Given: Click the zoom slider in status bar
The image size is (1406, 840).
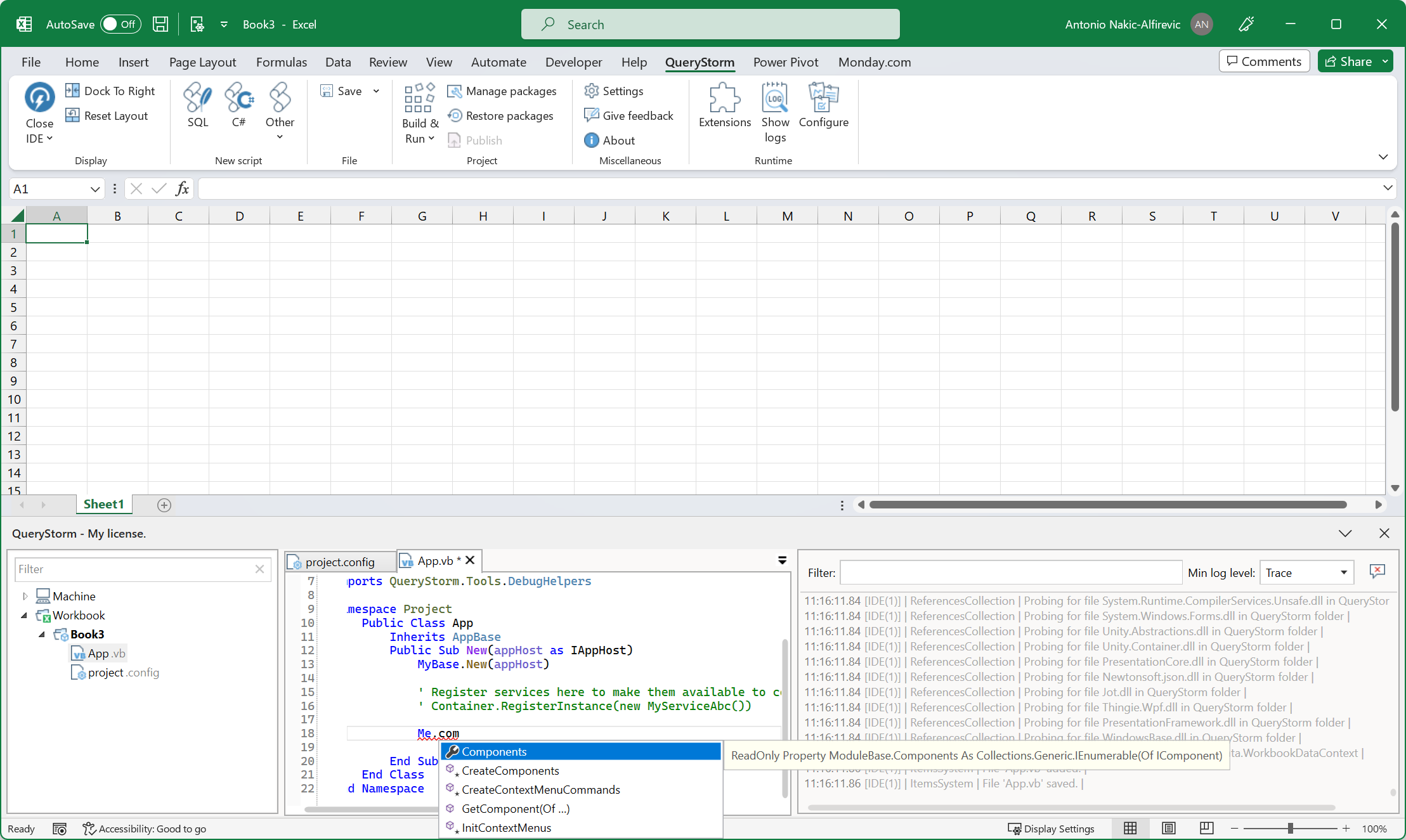Looking at the screenshot, I should point(1290,828).
